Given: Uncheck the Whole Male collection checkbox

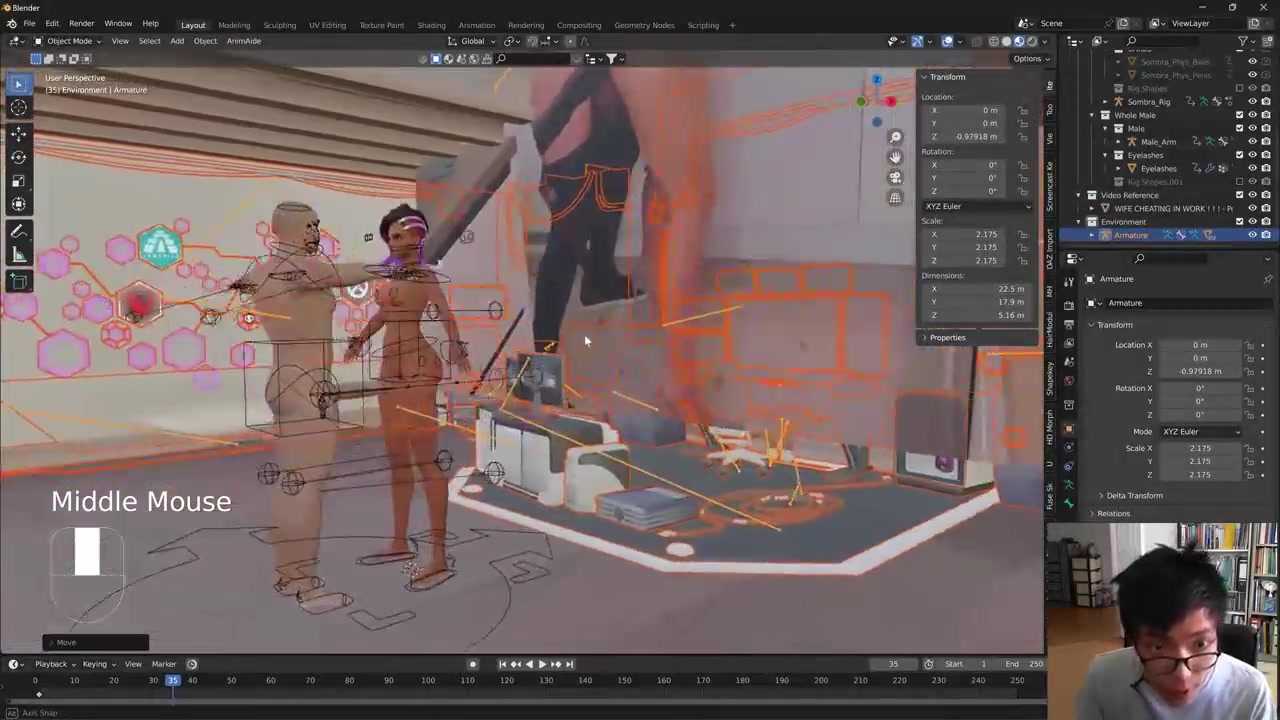Looking at the screenshot, I should tap(1239, 115).
